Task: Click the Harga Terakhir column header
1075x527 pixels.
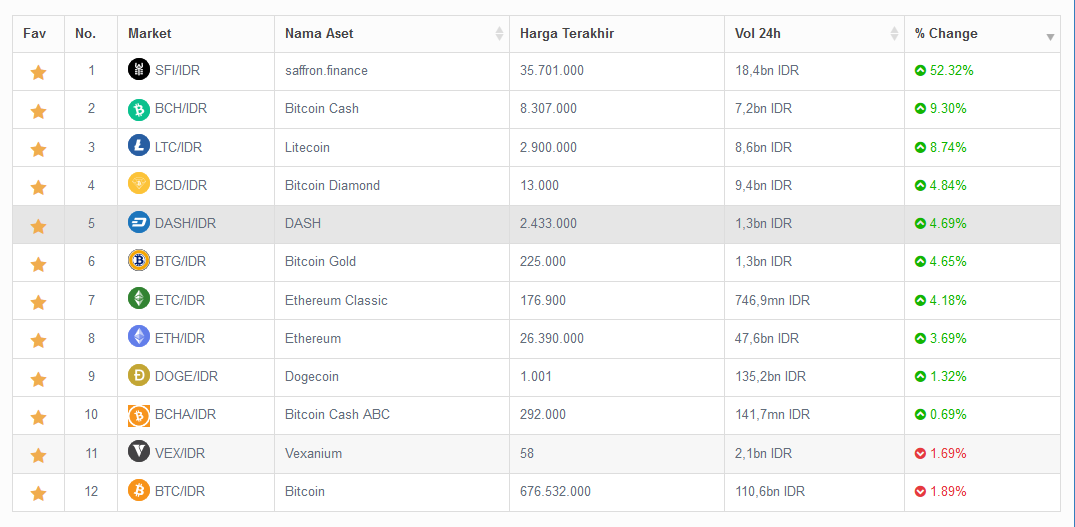Action: pos(567,34)
